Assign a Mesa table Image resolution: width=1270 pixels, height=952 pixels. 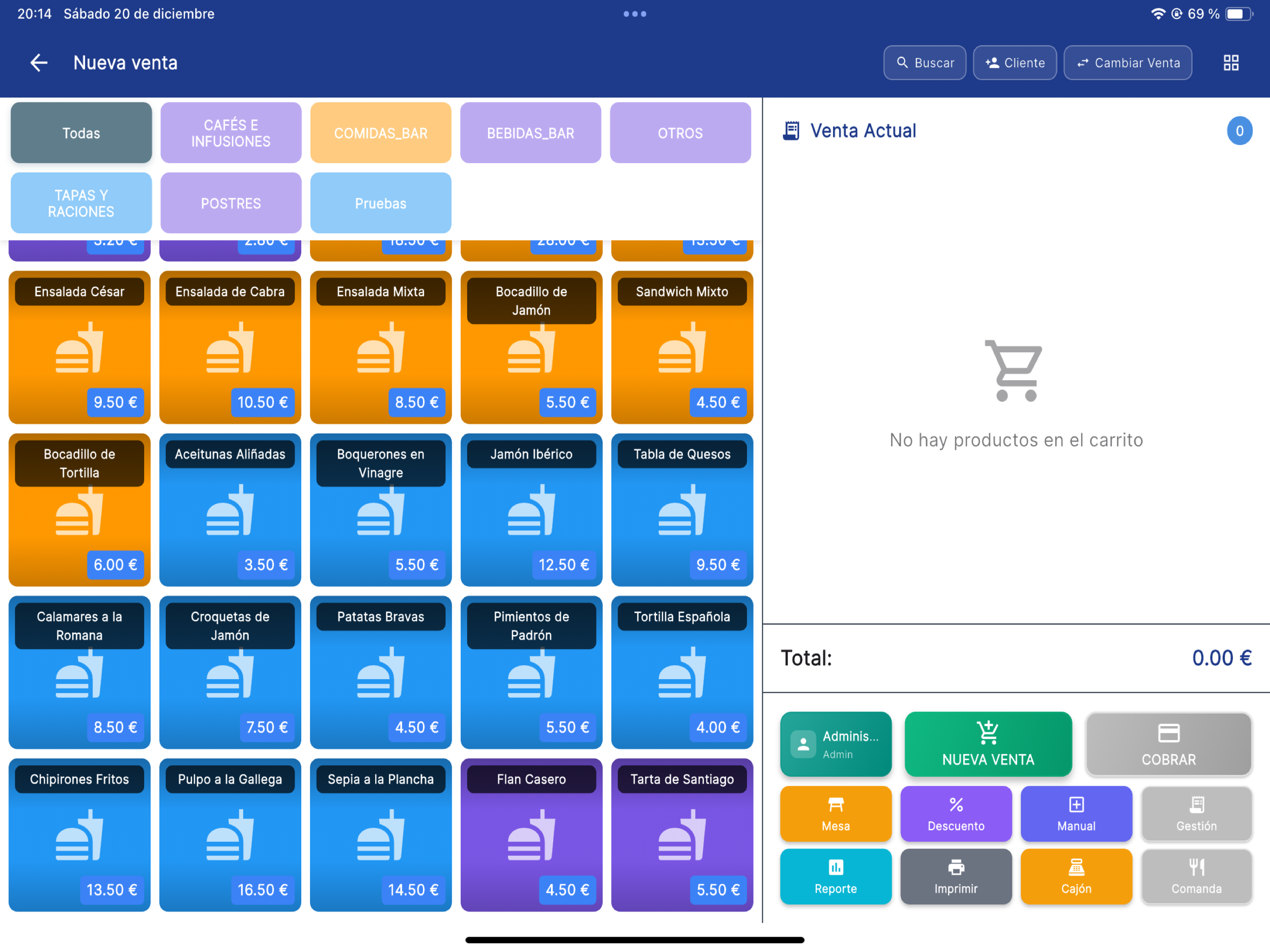click(x=835, y=813)
